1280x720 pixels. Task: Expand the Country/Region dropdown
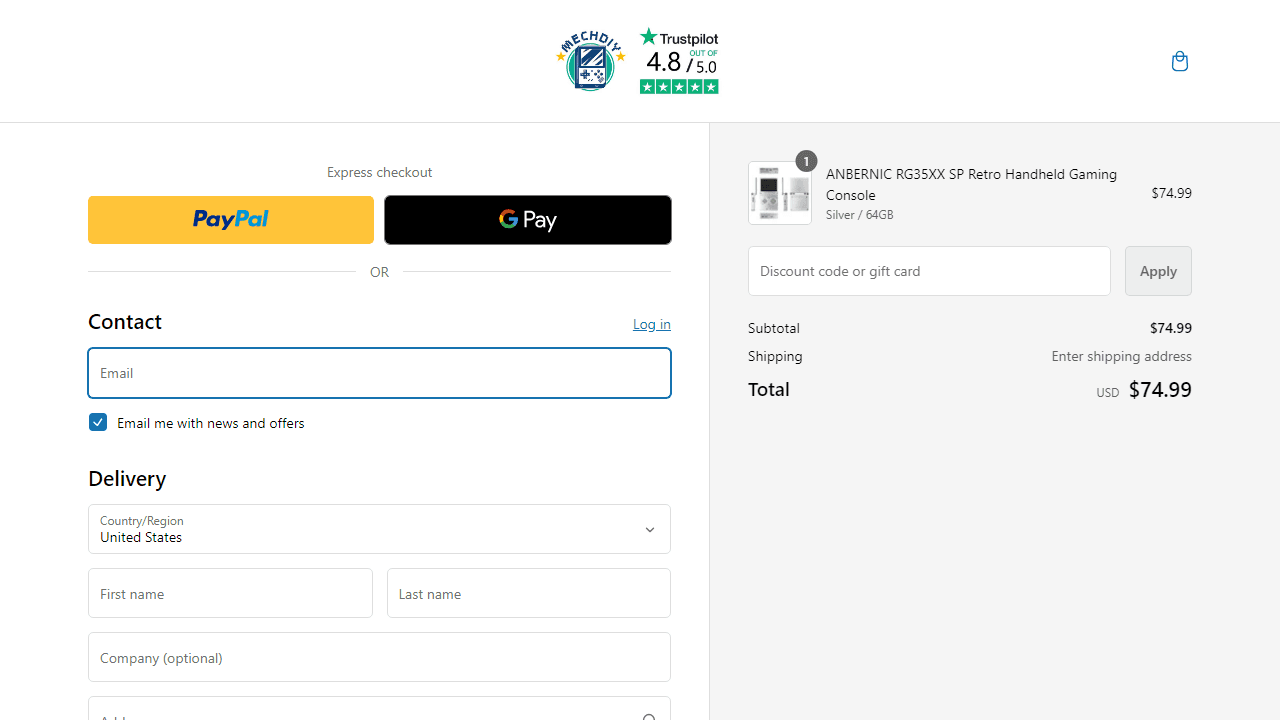point(379,529)
